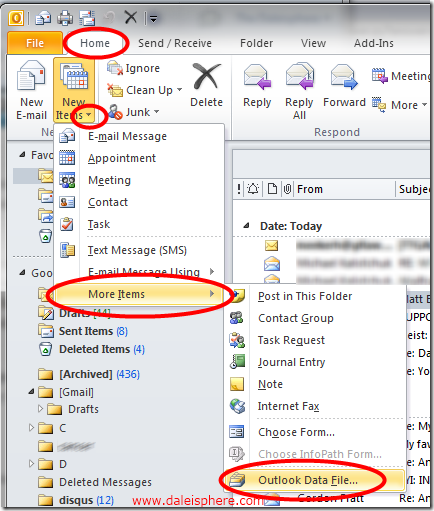Click the print icon in quick access toolbar
The height and width of the screenshot is (511, 434).
point(65,18)
